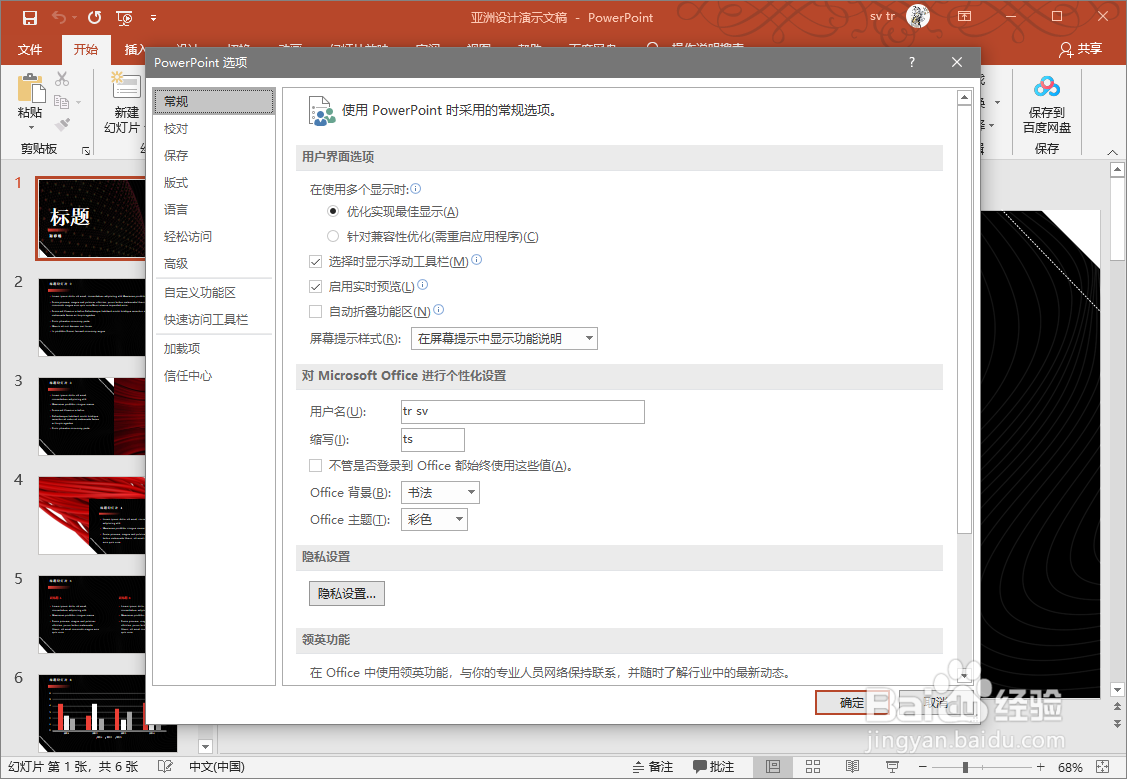
Task: Switch to Reading view icon
Action: click(852, 767)
